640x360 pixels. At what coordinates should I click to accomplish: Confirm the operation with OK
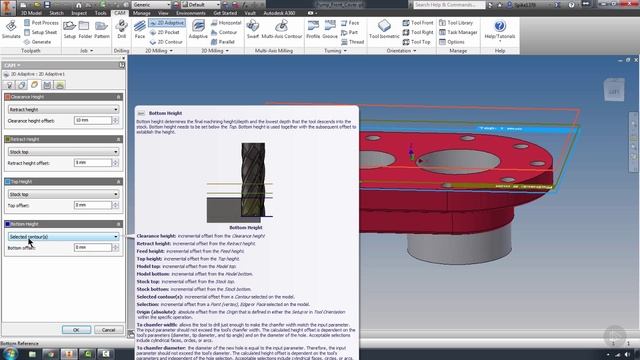pyautogui.click(x=76, y=330)
